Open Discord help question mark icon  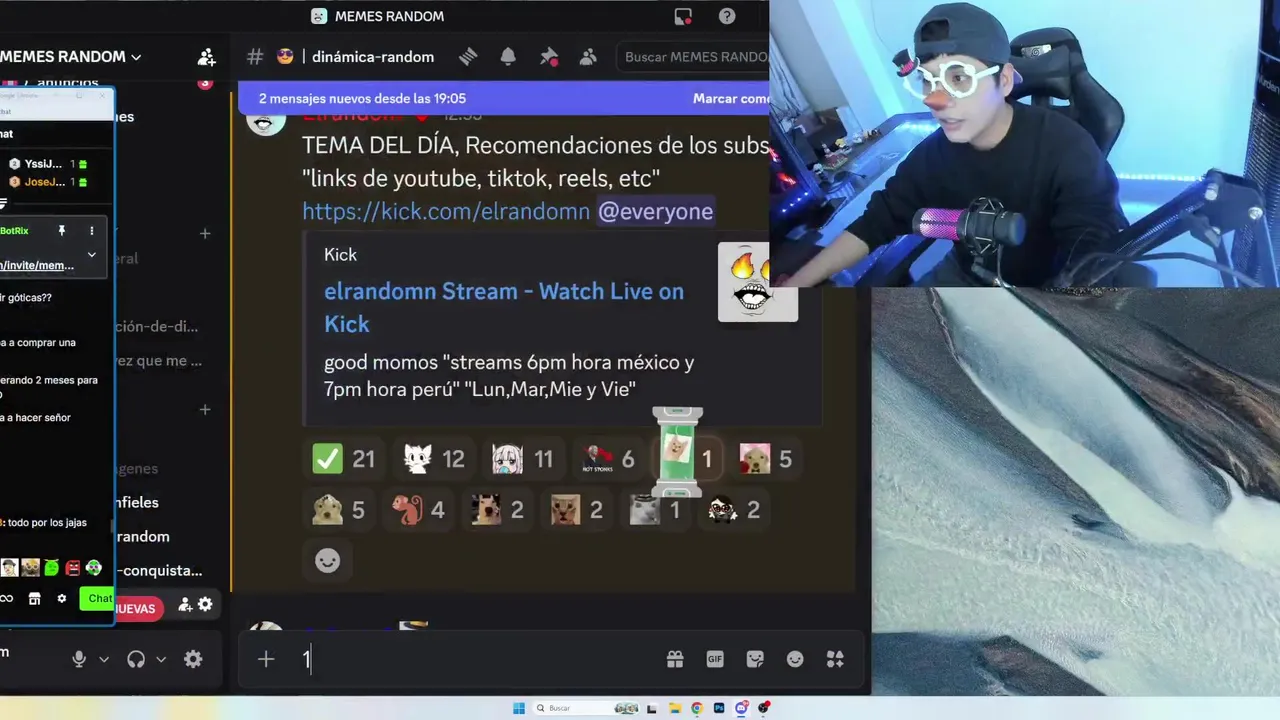pos(727,16)
